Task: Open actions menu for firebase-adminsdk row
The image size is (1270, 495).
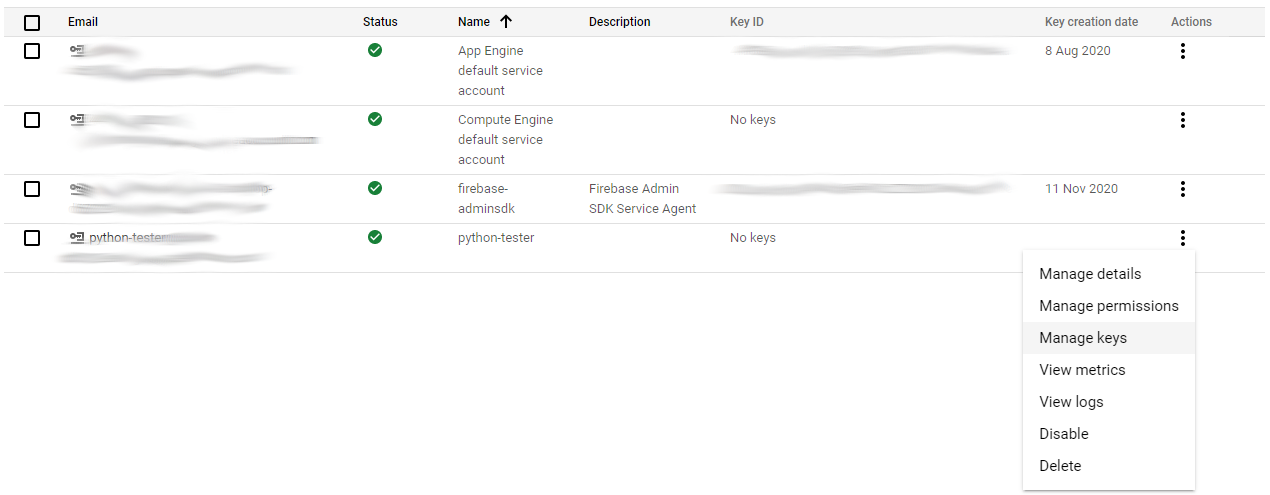Action: coord(1183,189)
